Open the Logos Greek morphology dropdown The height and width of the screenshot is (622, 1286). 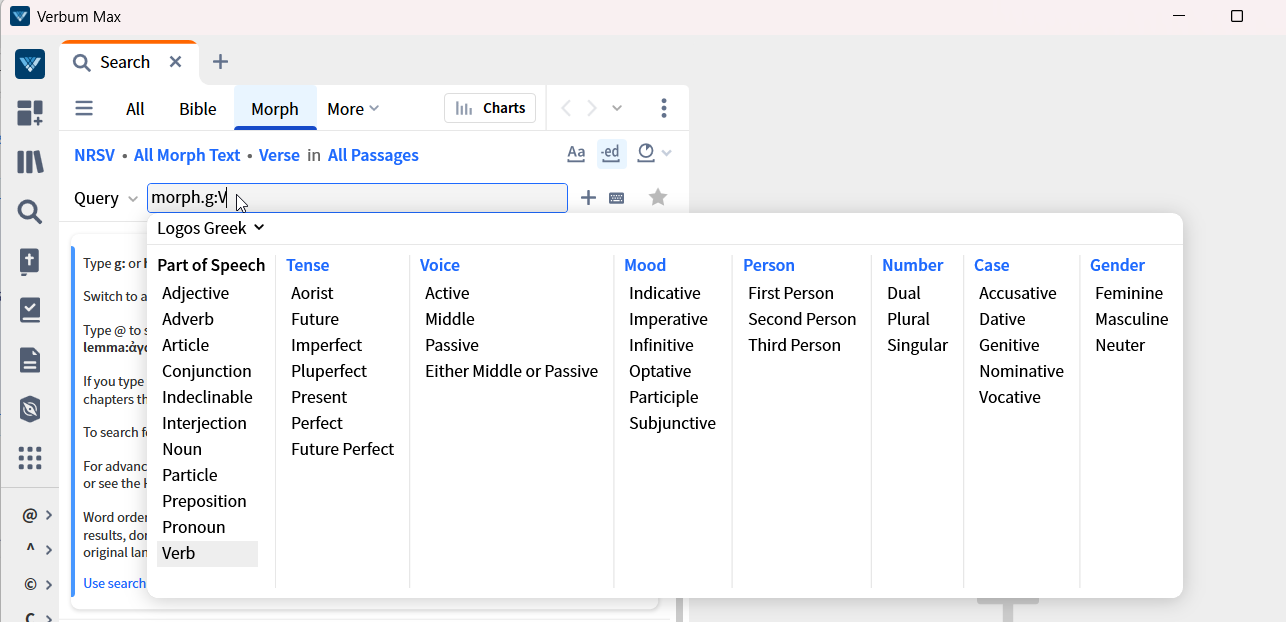(x=211, y=228)
